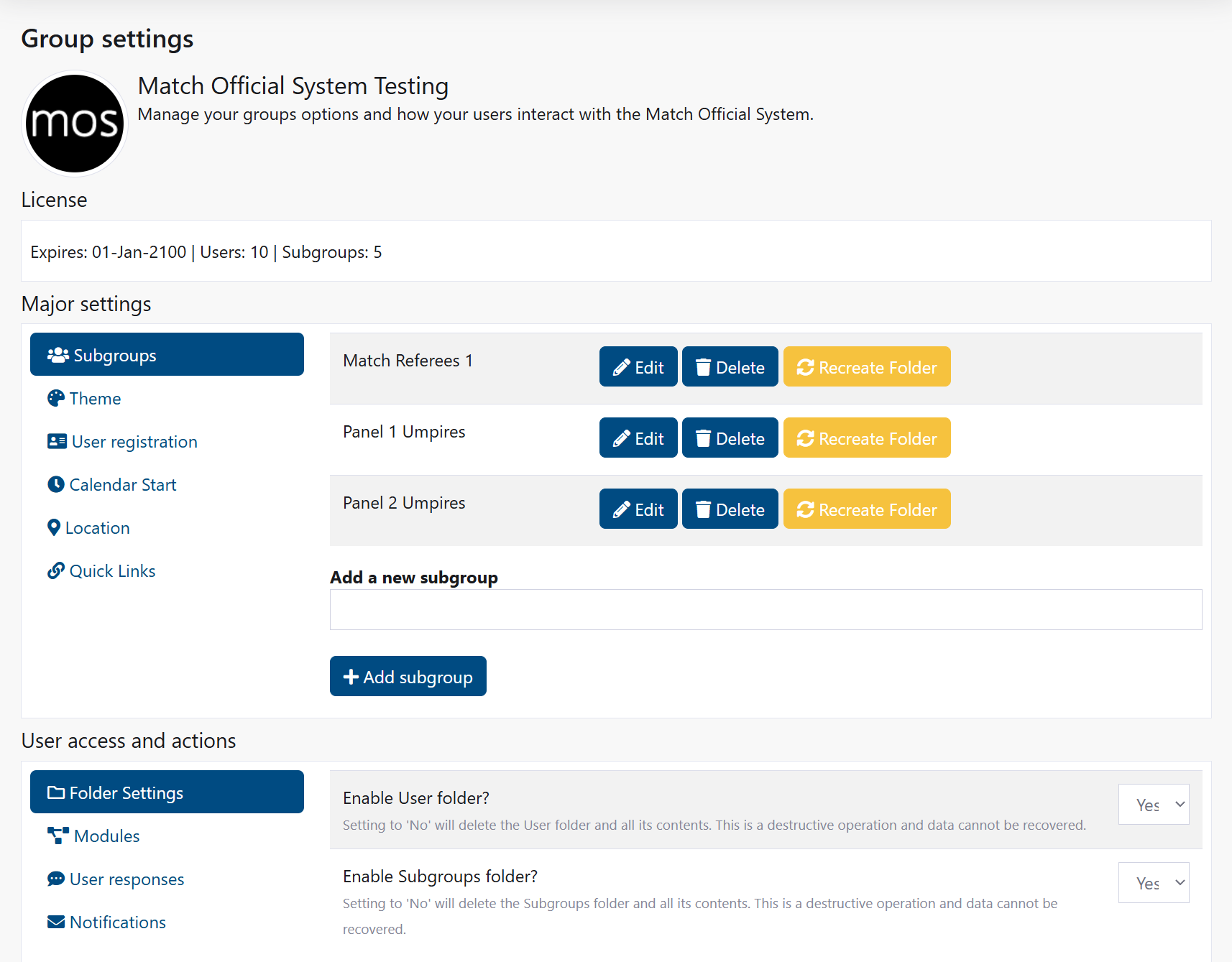Click the pencil icon for Panel 2 Umpires
The width and height of the screenshot is (1232, 962).
[x=621, y=509]
